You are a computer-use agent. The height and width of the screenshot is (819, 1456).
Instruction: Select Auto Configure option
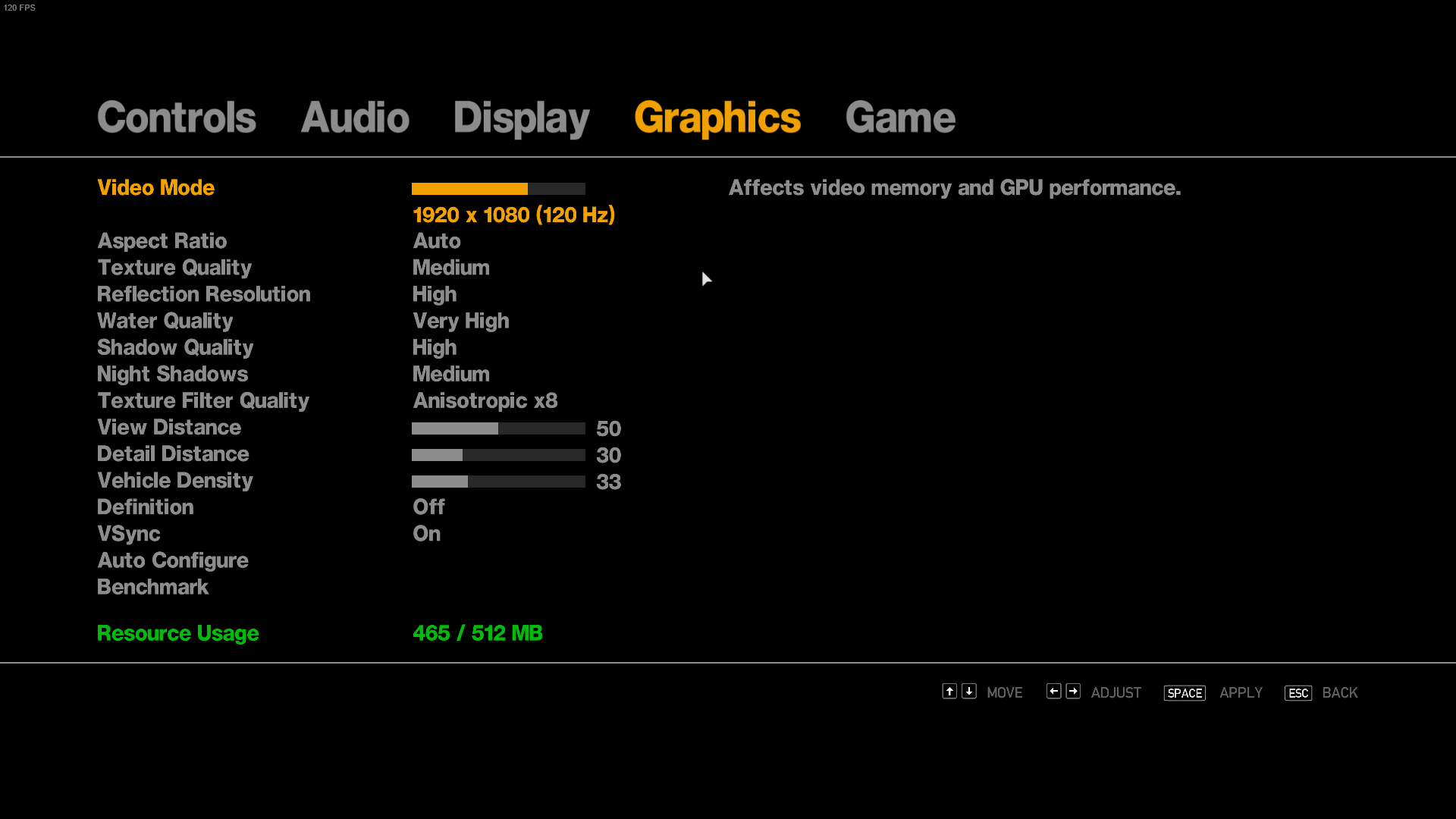(173, 560)
